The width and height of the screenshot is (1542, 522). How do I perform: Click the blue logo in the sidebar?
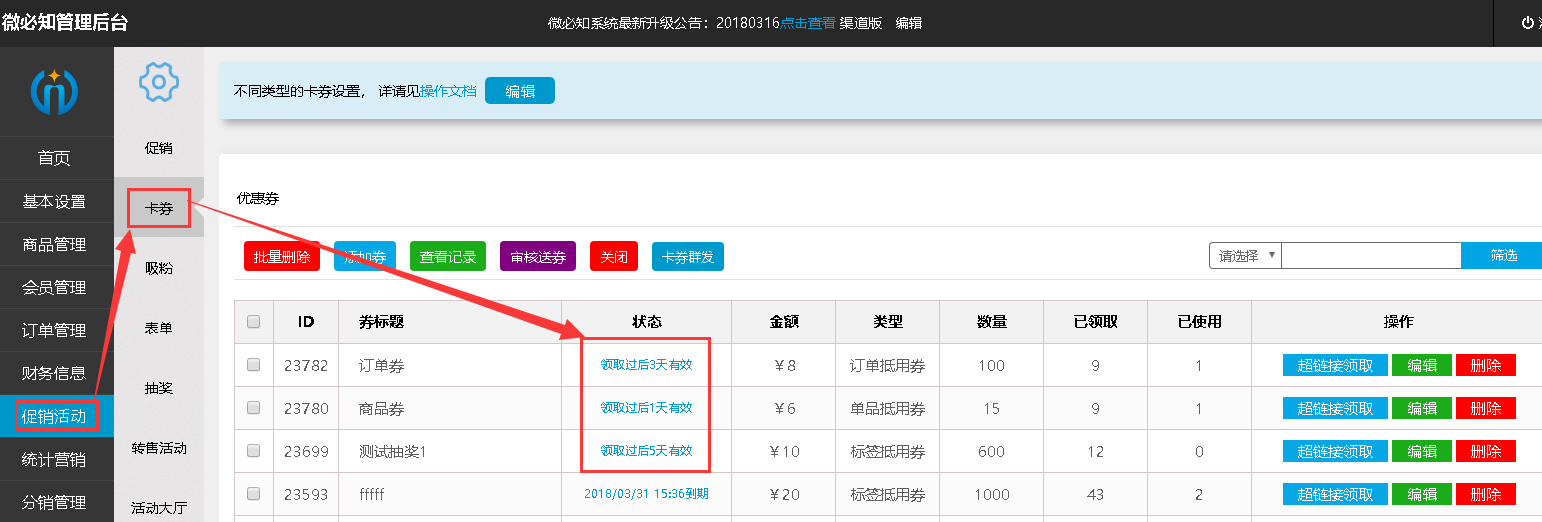[55, 91]
